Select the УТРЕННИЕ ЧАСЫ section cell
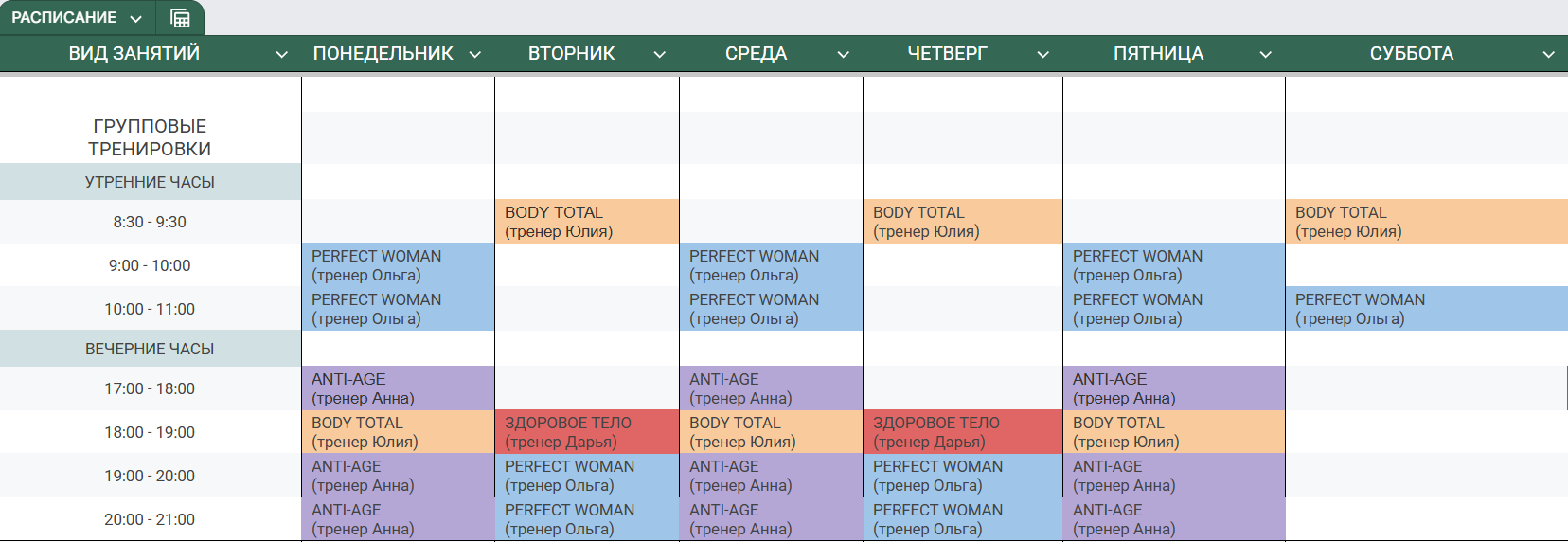1568x542 pixels. (151, 182)
